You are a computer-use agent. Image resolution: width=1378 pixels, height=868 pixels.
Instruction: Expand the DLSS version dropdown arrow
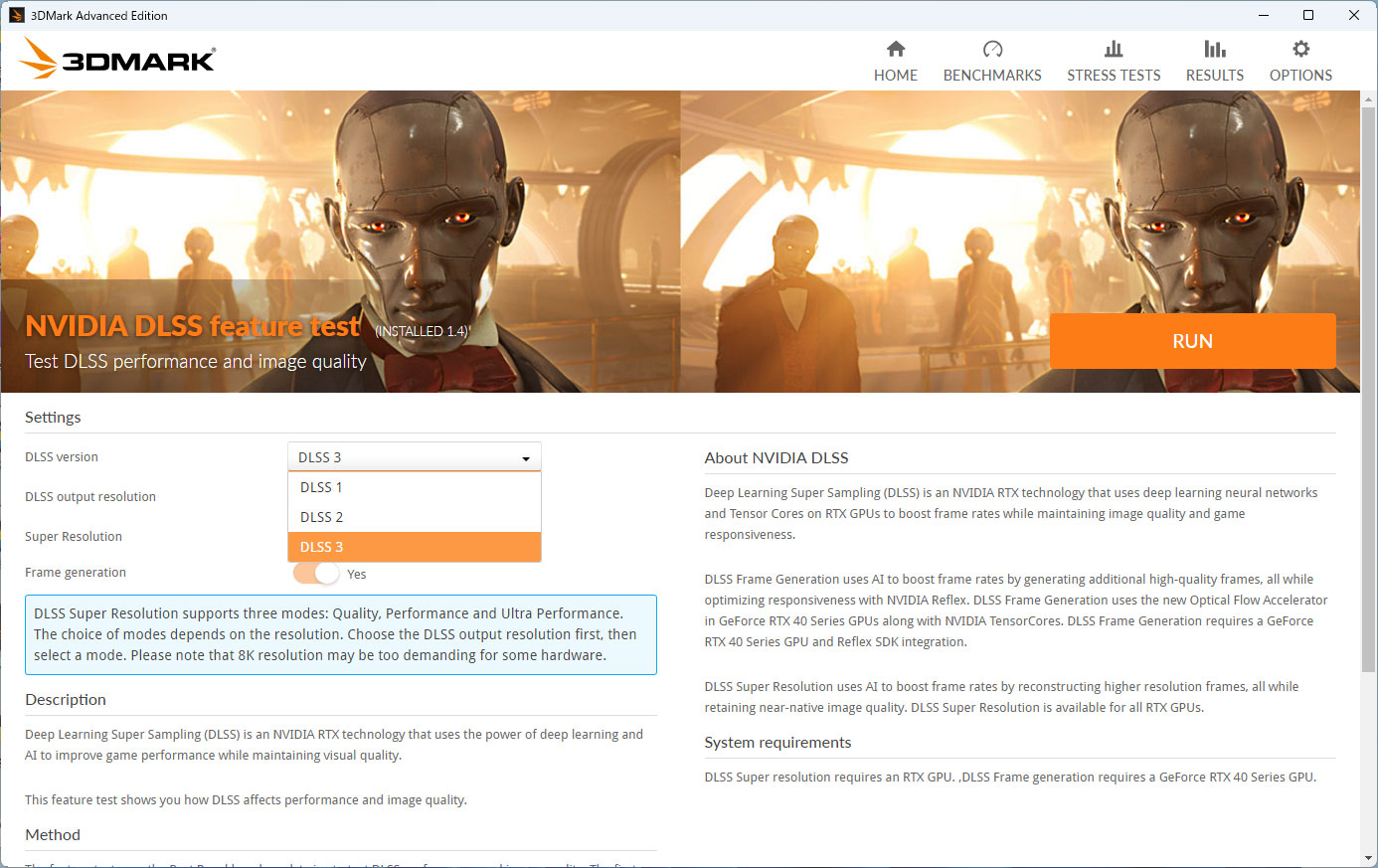(x=525, y=458)
